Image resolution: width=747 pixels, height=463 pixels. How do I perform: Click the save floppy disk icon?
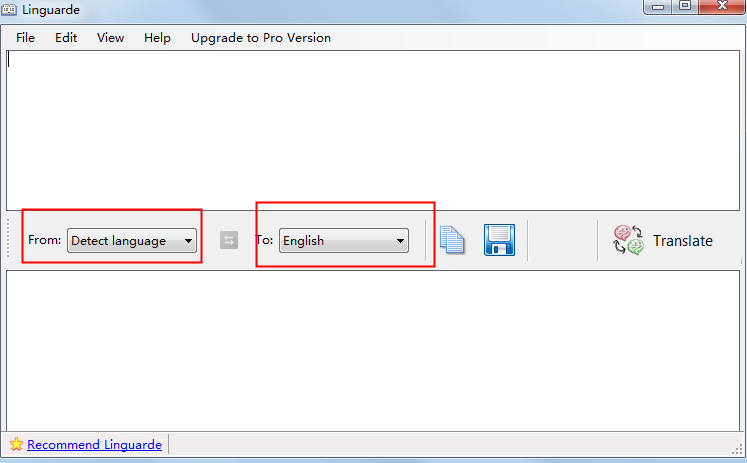pyautogui.click(x=499, y=240)
